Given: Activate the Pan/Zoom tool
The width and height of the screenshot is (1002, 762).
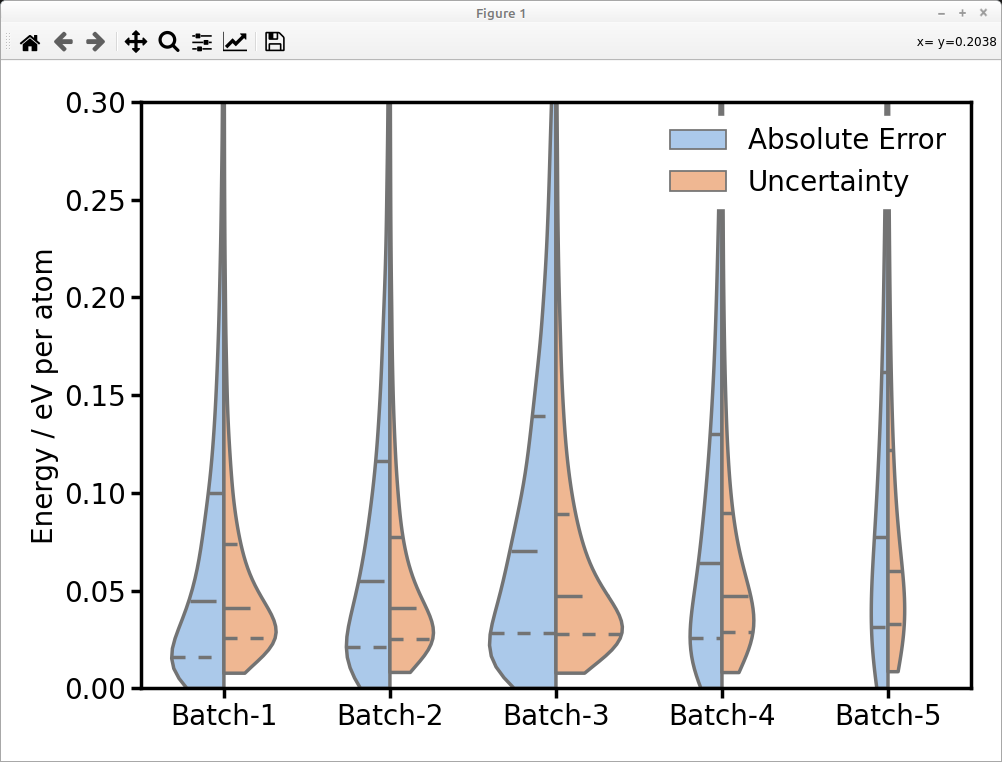Looking at the screenshot, I should point(135,42).
